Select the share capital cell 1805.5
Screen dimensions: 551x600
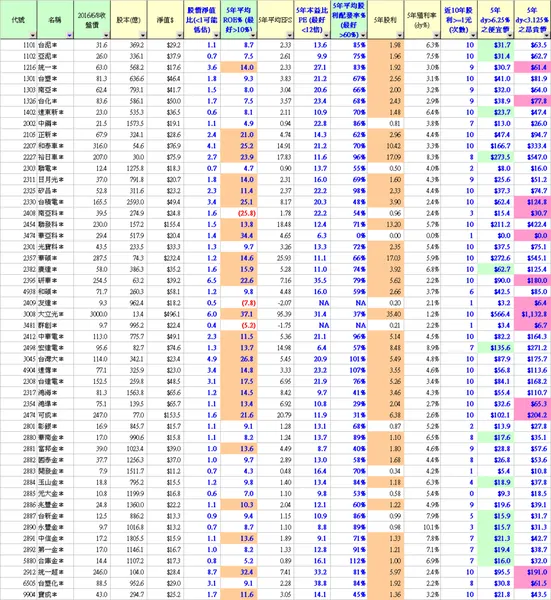click(129, 538)
